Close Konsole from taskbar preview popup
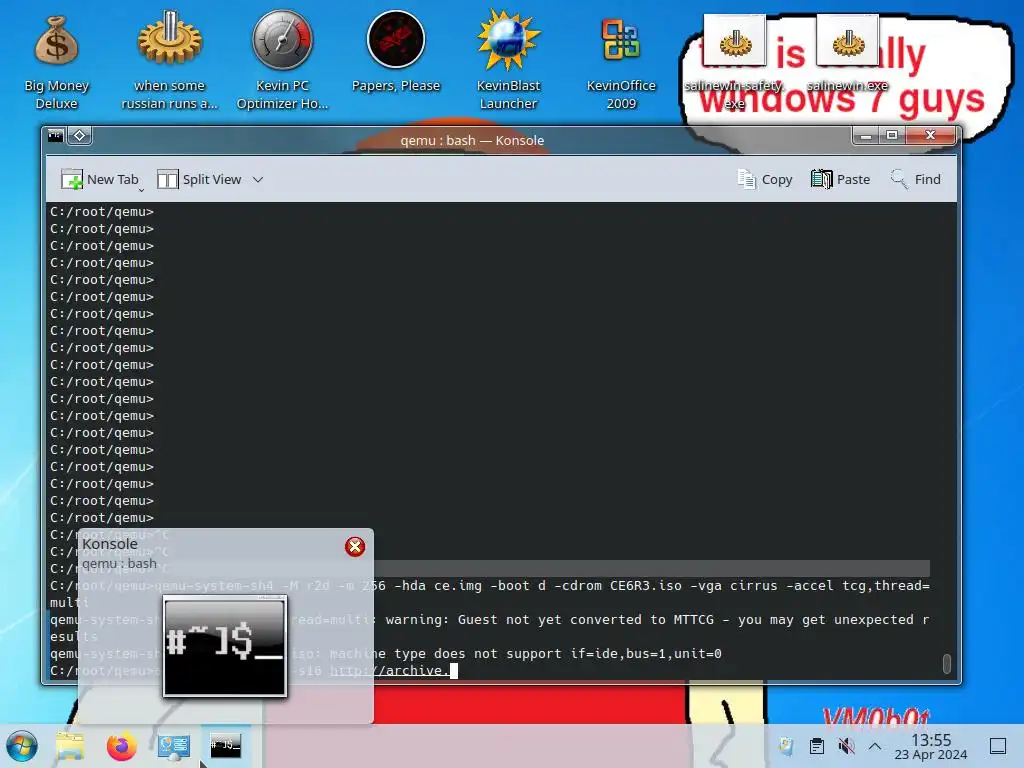This screenshot has width=1024, height=768. (x=355, y=547)
